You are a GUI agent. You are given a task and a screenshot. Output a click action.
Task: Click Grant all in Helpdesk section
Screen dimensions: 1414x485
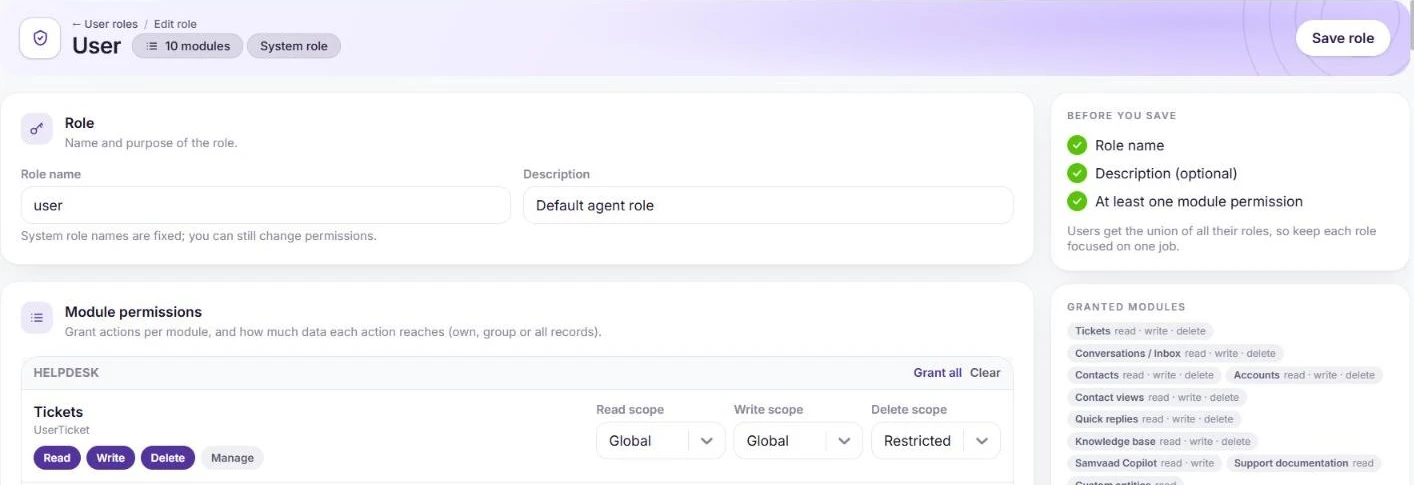coord(937,372)
